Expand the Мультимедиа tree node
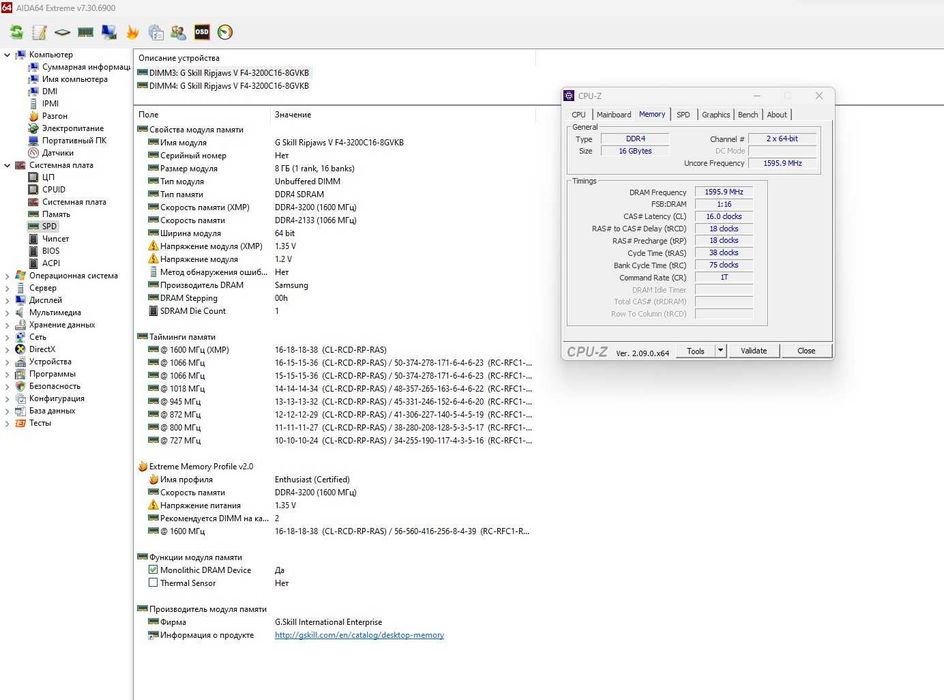Viewport: 944px width, 700px height. click(7, 312)
